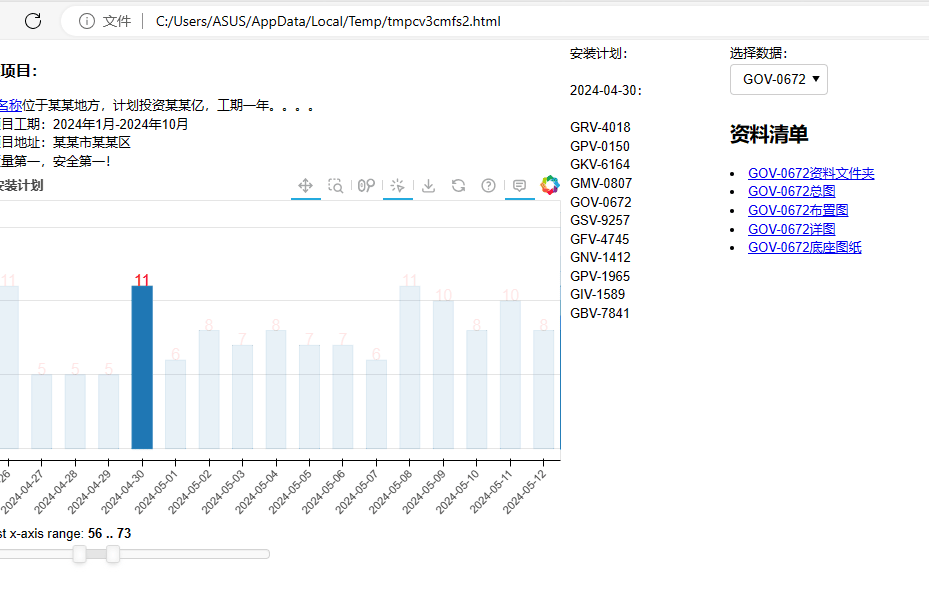Reload the page in browser
The image size is (929, 602).
pos(33,21)
